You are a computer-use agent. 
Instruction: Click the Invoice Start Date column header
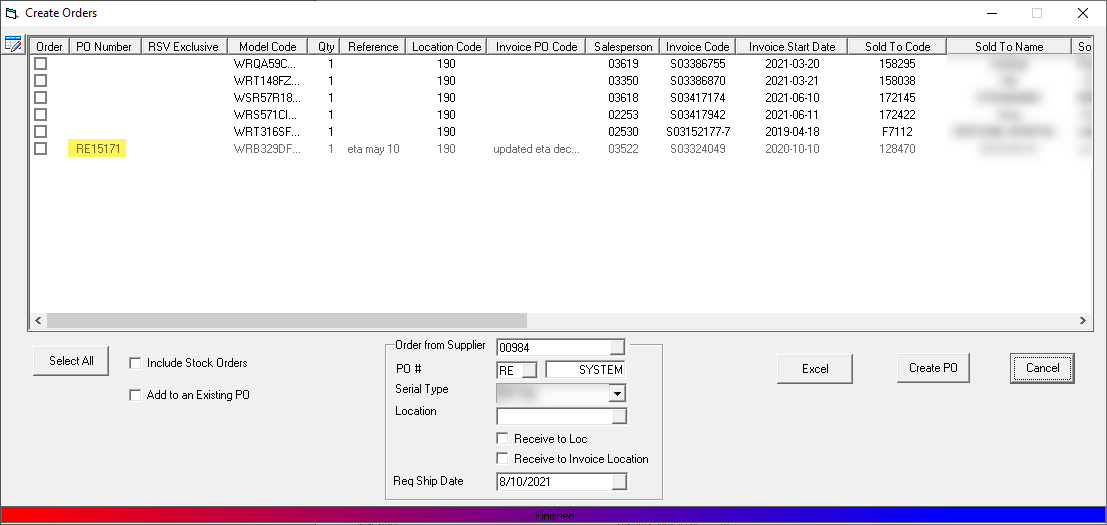791,47
